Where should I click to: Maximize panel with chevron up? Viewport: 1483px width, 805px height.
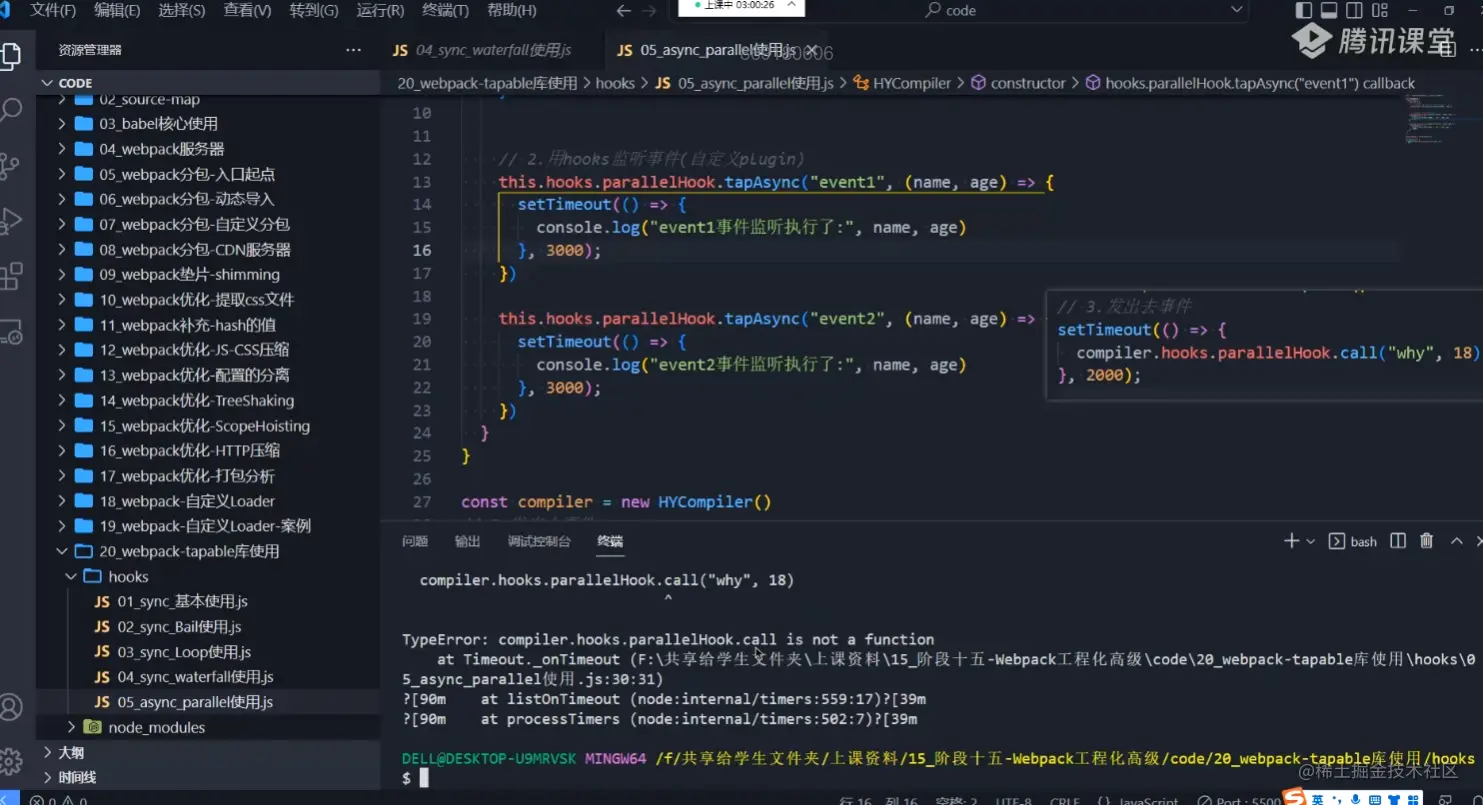[1456, 541]
